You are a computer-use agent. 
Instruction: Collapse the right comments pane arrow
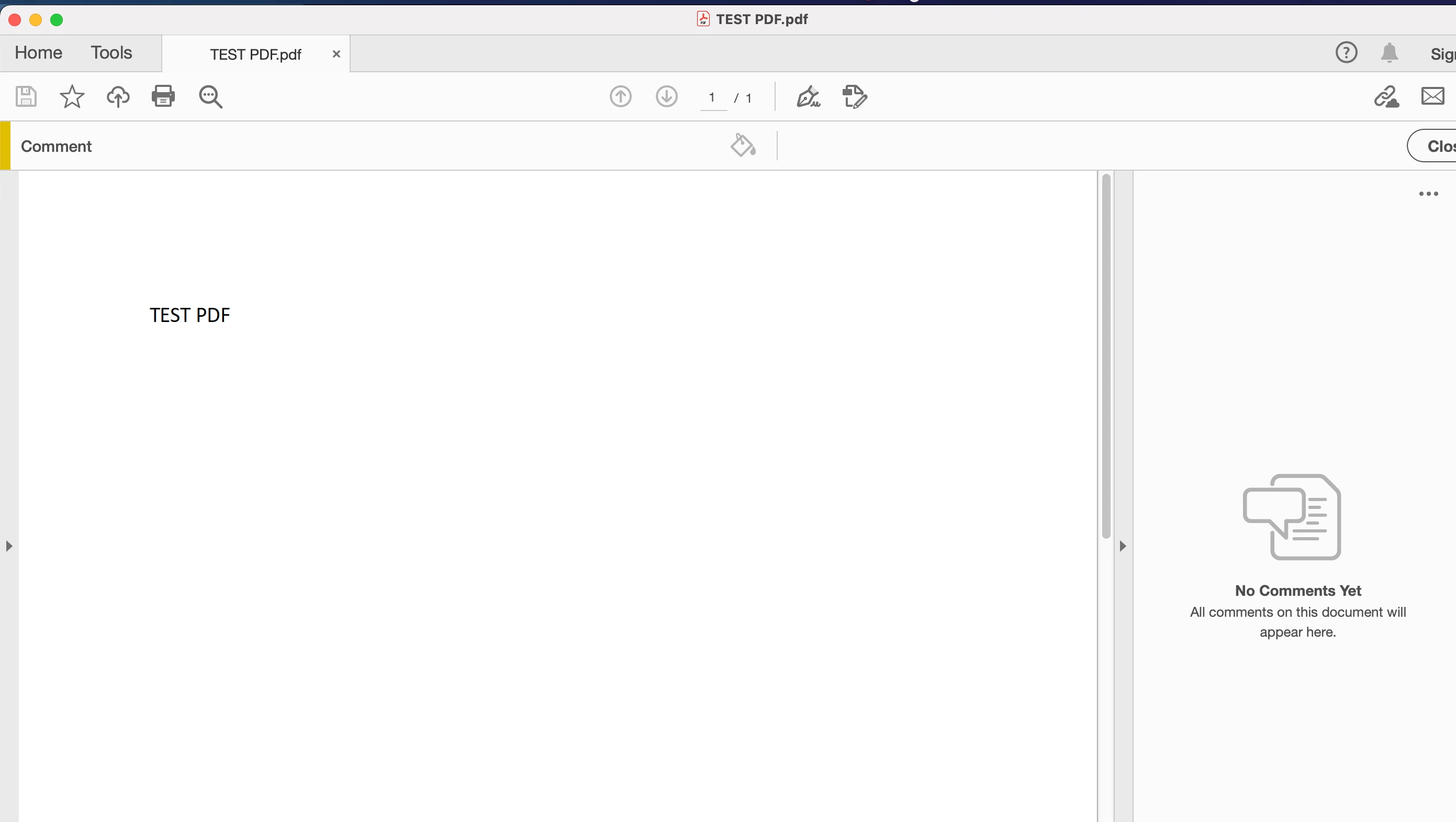[1123, 546]
